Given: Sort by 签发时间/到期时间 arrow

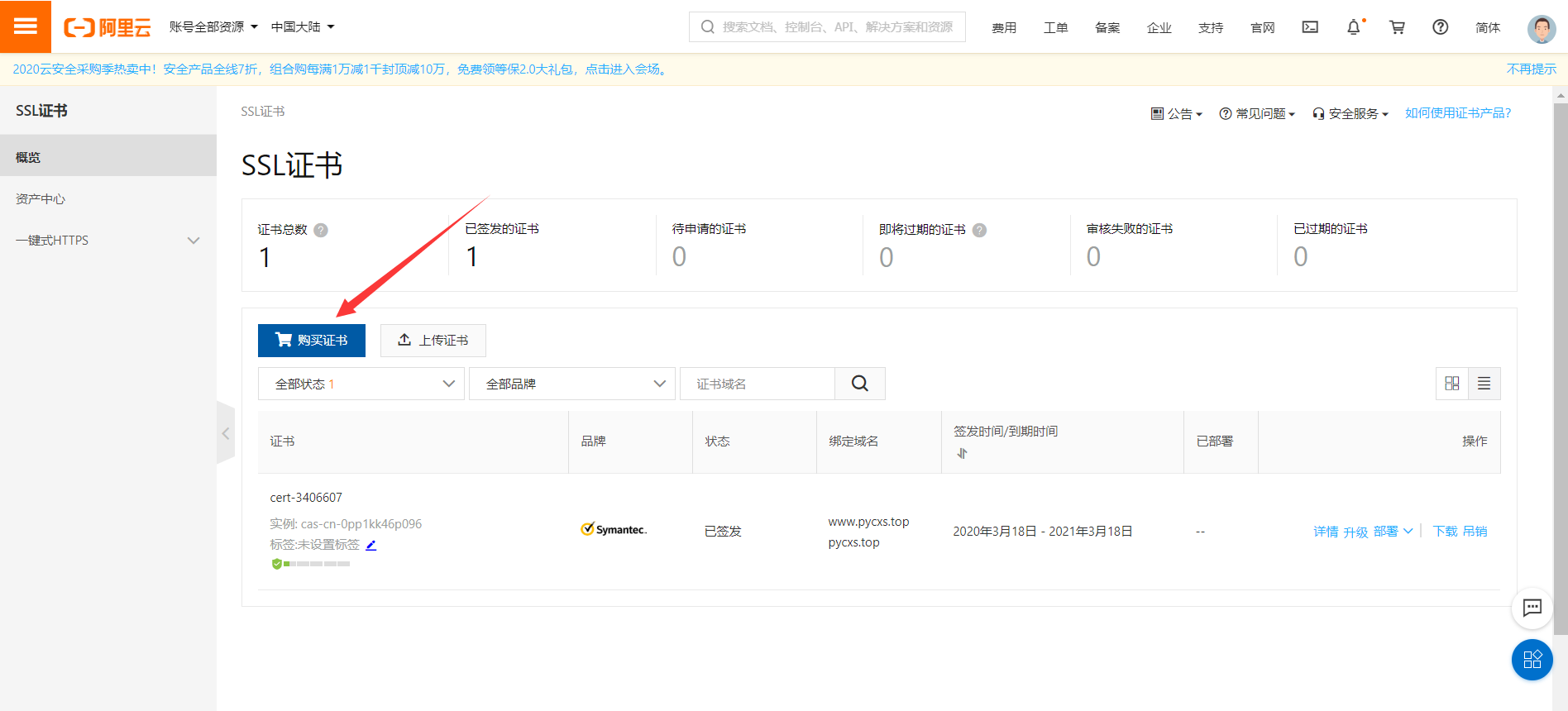Looking at the screenshot, I should tap(962, 453).
